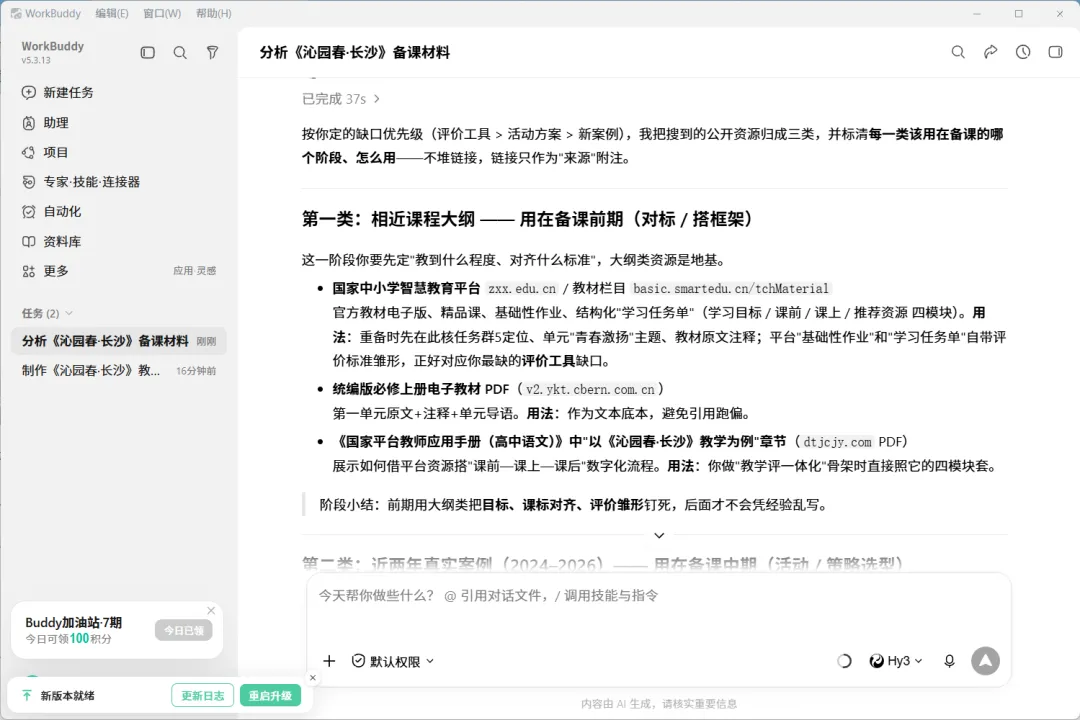Close the 新版本就绪 update banner
1080x720 pixels.
point(313,678)
